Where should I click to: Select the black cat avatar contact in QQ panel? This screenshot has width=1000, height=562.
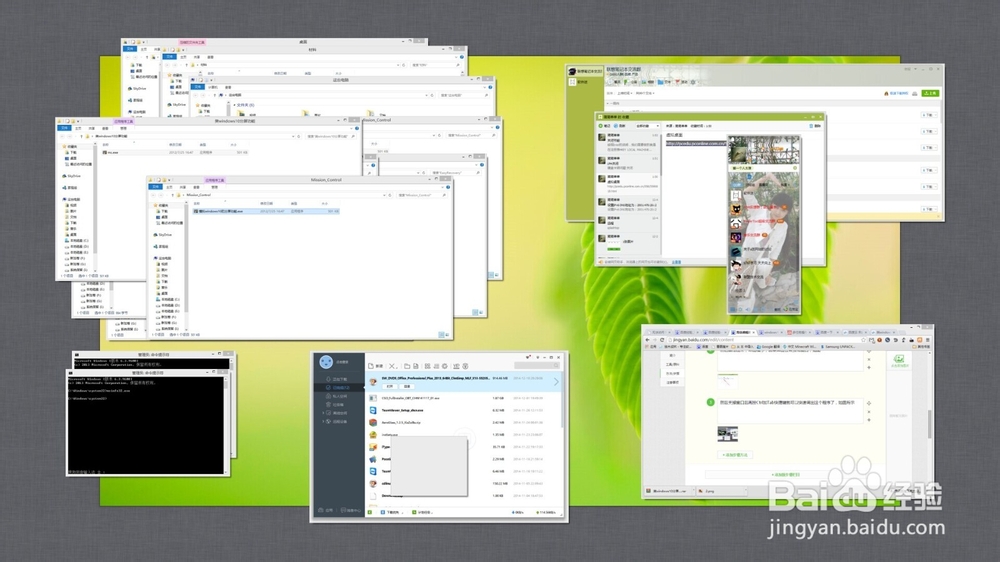click(x=736, y=209)
